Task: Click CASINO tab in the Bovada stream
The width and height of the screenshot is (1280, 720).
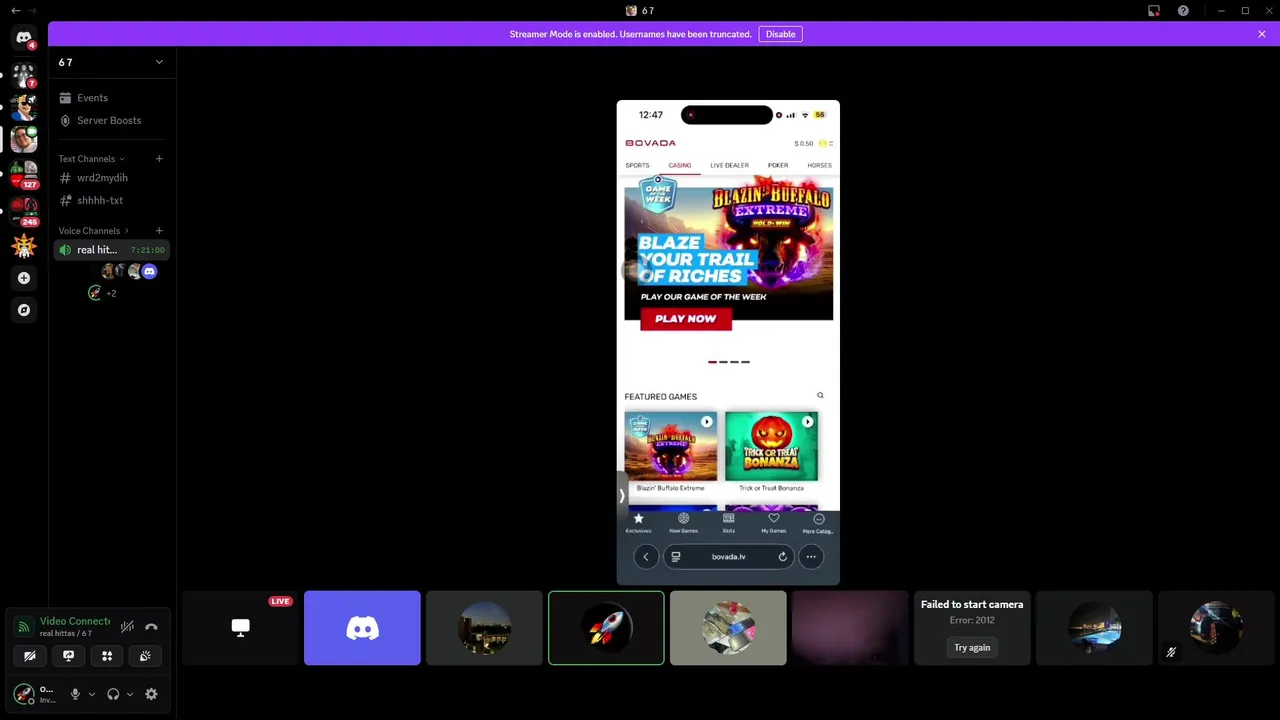Action: click(x=680, y=165)
